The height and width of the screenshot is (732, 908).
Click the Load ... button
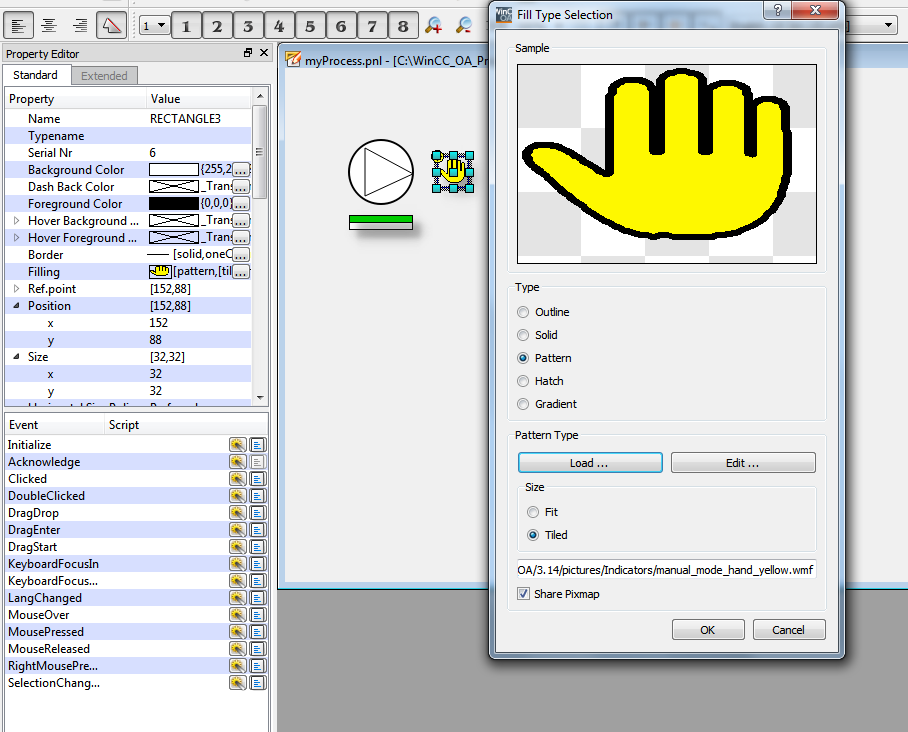[x=590, y=463]
